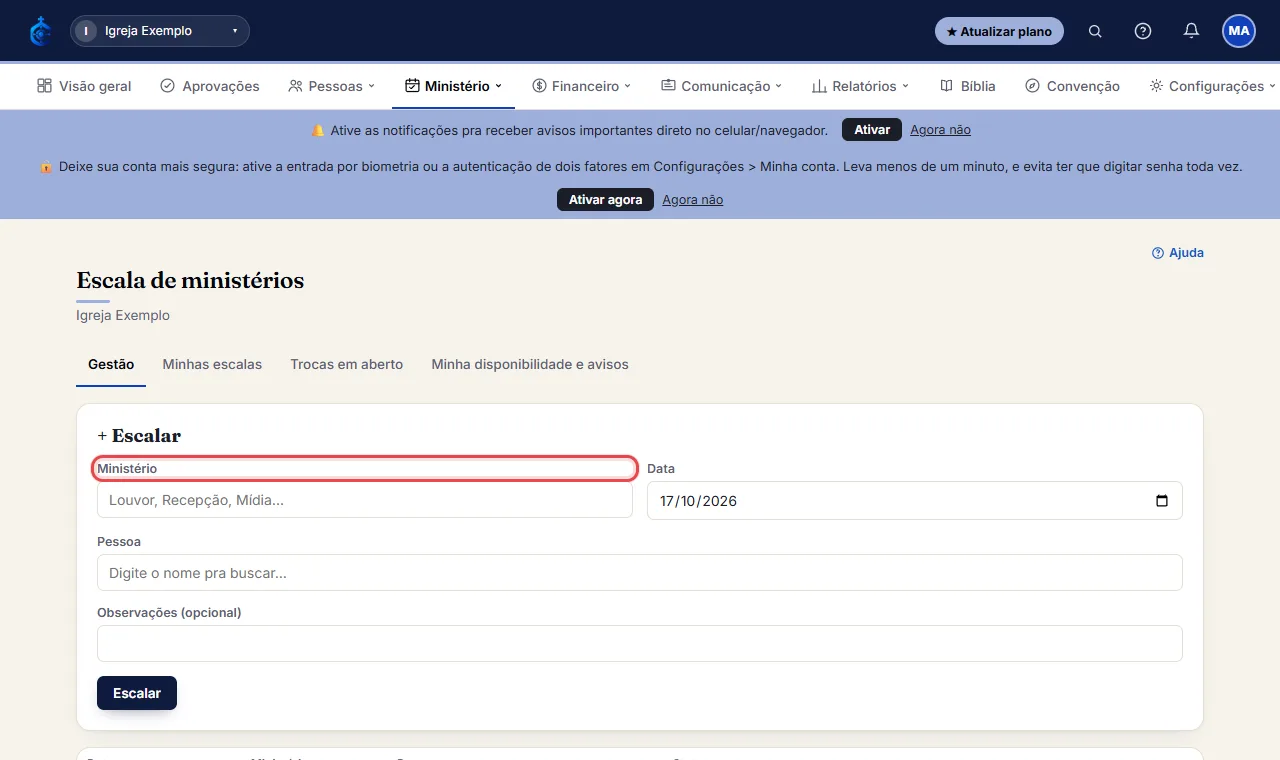Go to Visão geral

[x=84, y=86]
